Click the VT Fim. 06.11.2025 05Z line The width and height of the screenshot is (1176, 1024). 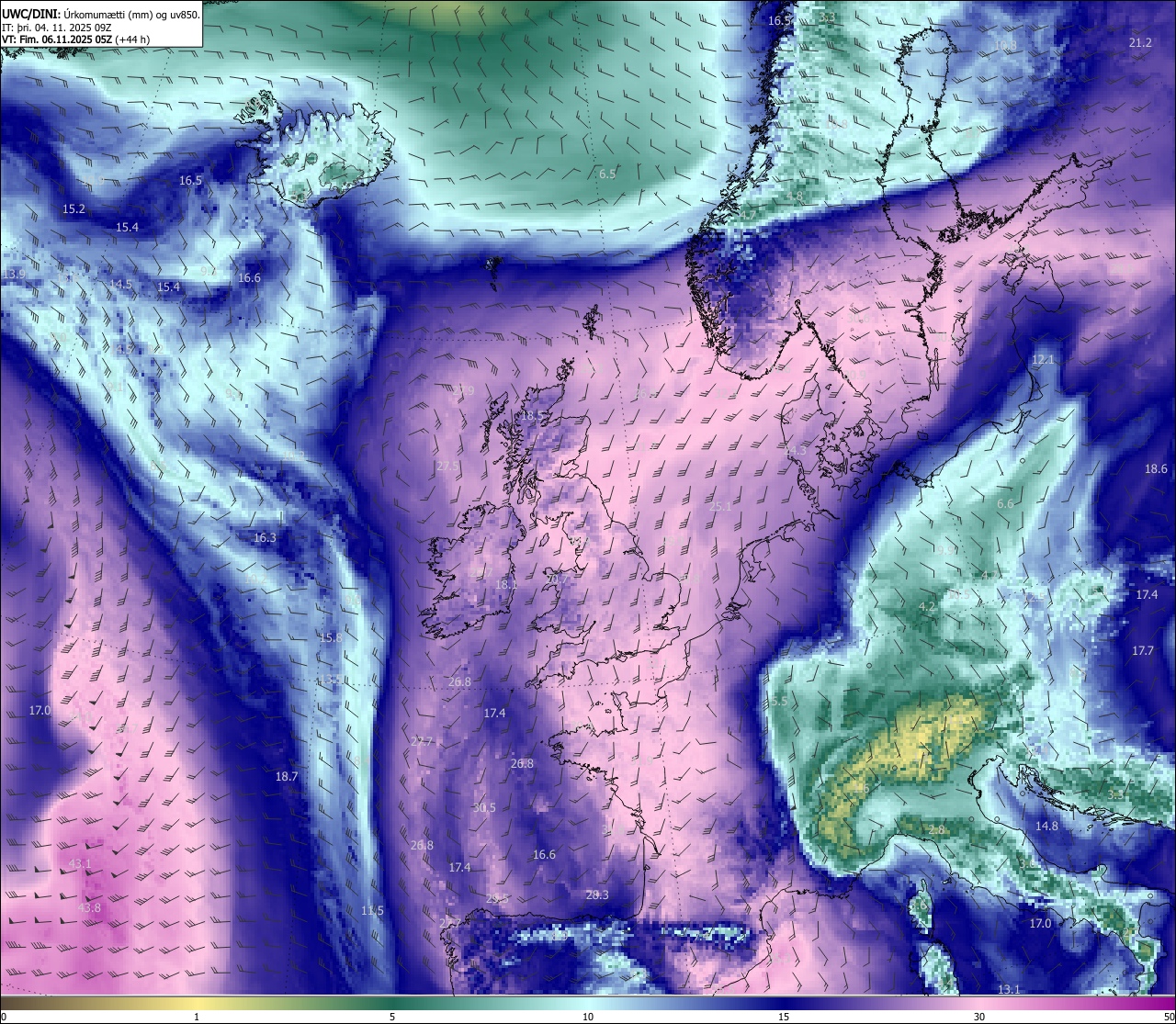pyautogui.click(x=76, y=39)
